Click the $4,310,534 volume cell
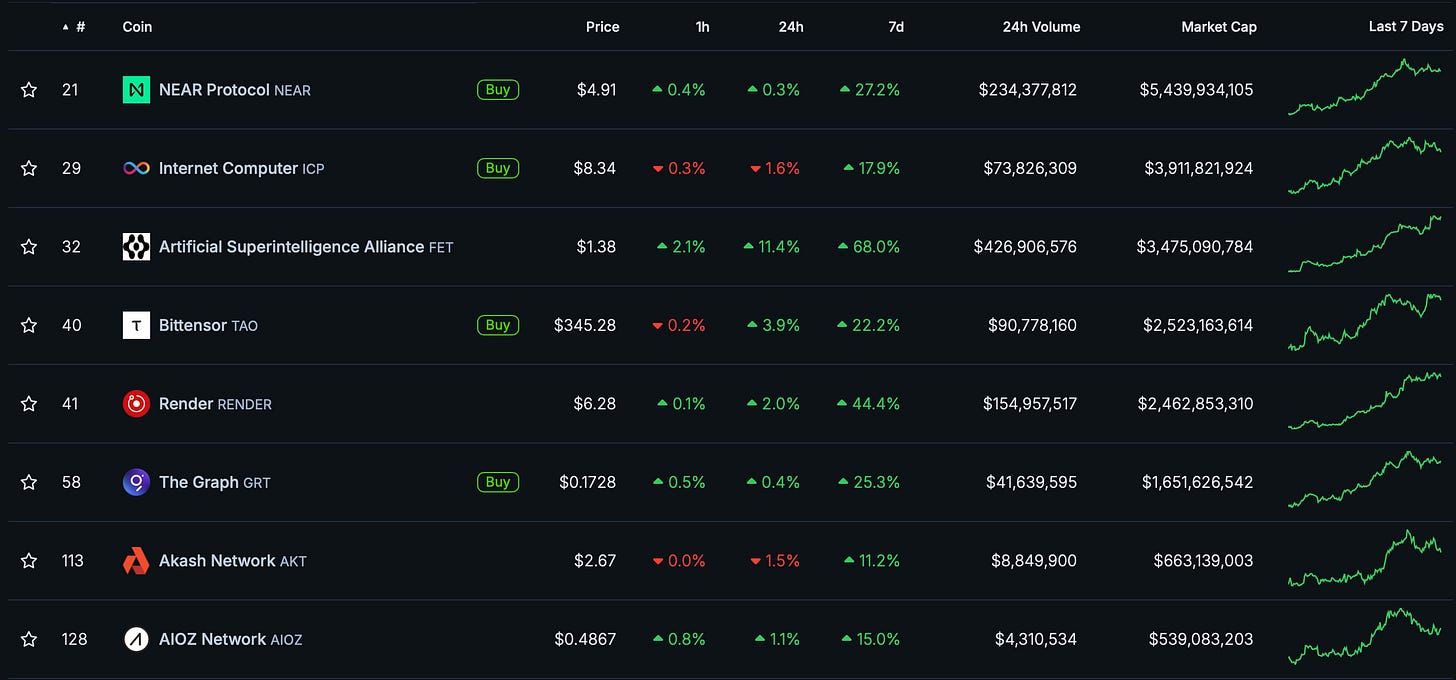1456x680 pixels. [1036, 639]
